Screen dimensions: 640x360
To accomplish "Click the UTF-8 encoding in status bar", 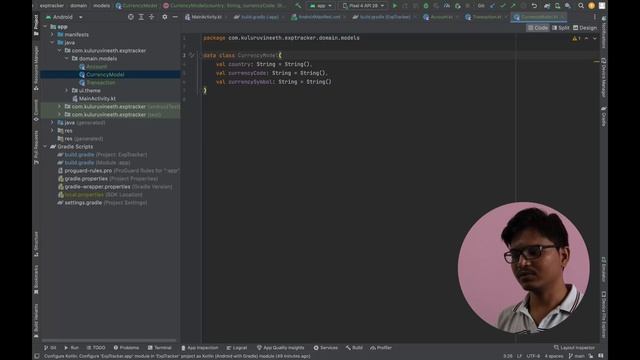I will coord(533,356).
